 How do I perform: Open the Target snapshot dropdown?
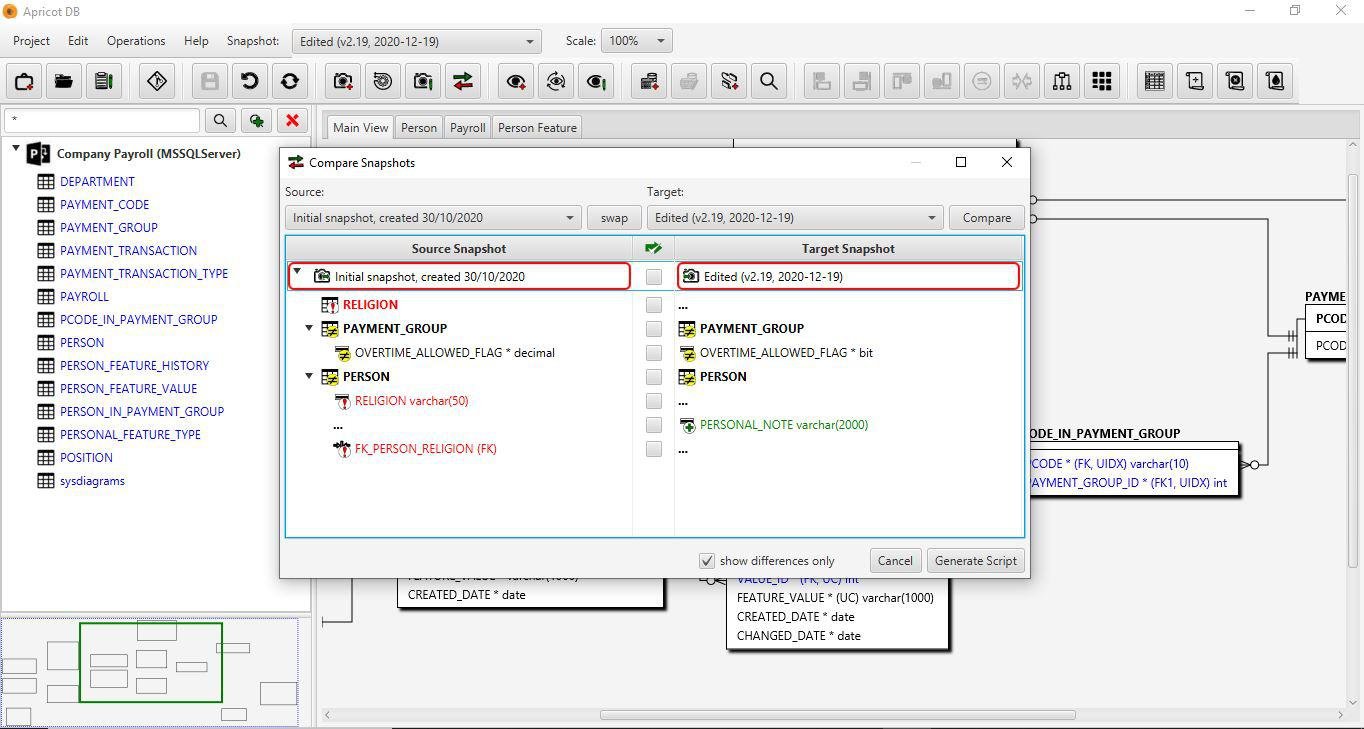pos(794,218)
